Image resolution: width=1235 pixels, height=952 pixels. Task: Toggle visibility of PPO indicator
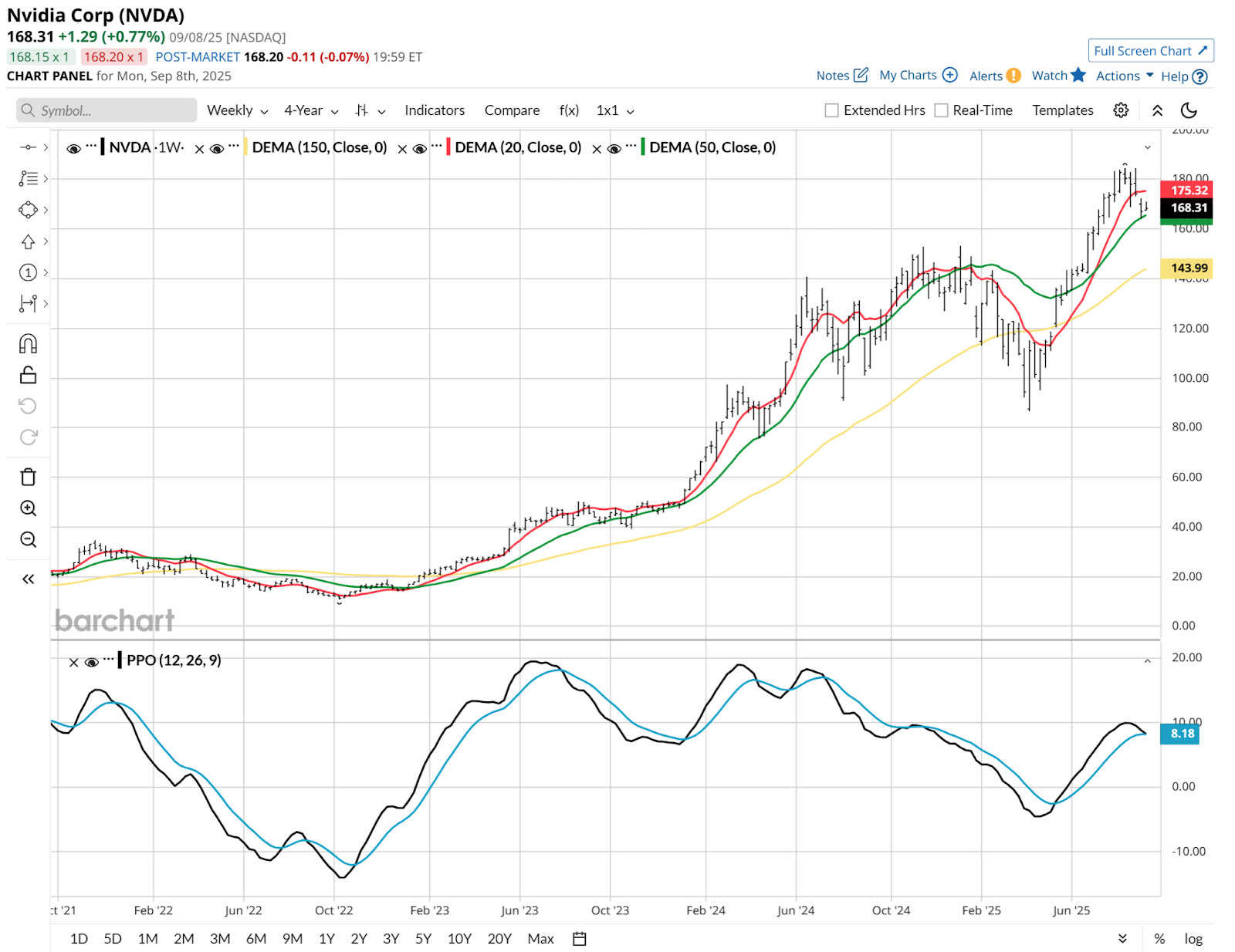click(91, 662)
